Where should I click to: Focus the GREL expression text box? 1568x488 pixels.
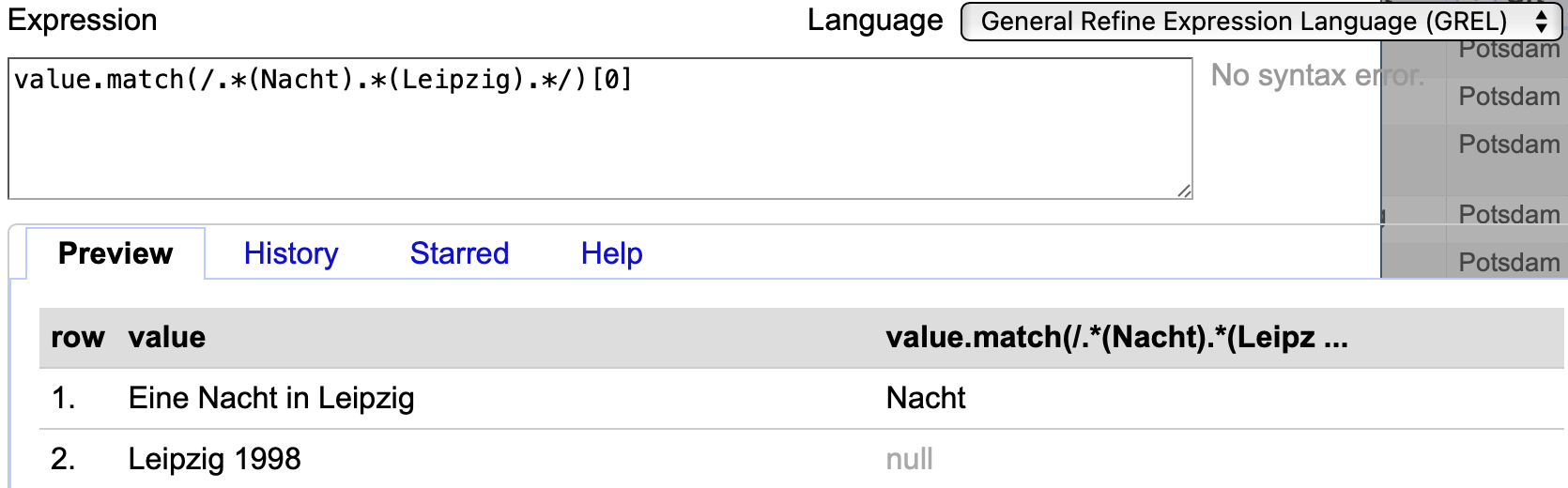(600, 129)
